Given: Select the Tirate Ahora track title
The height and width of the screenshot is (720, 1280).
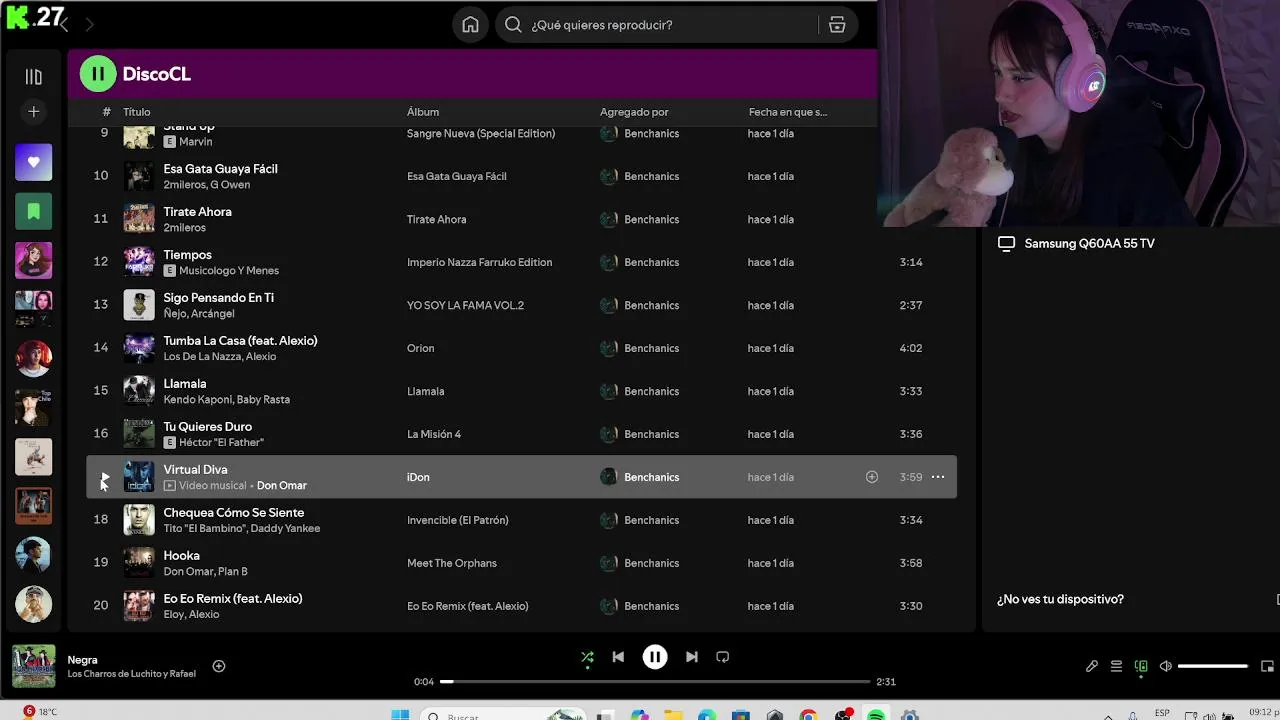Looking at the screenshot, I should pyautogui.click(x=197, y=212).
